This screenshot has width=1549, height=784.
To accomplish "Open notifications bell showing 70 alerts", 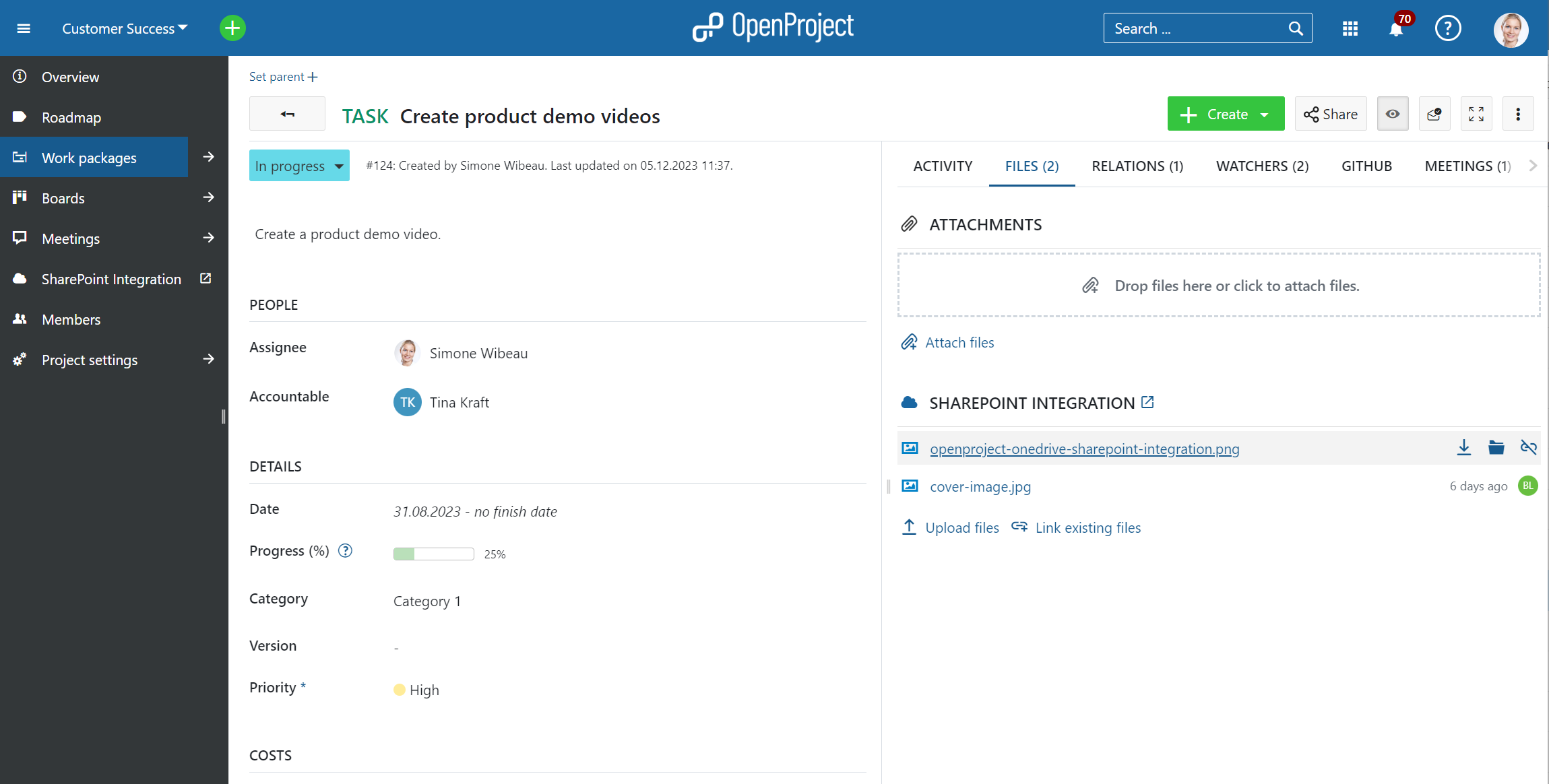I will tap(1395, 28).
